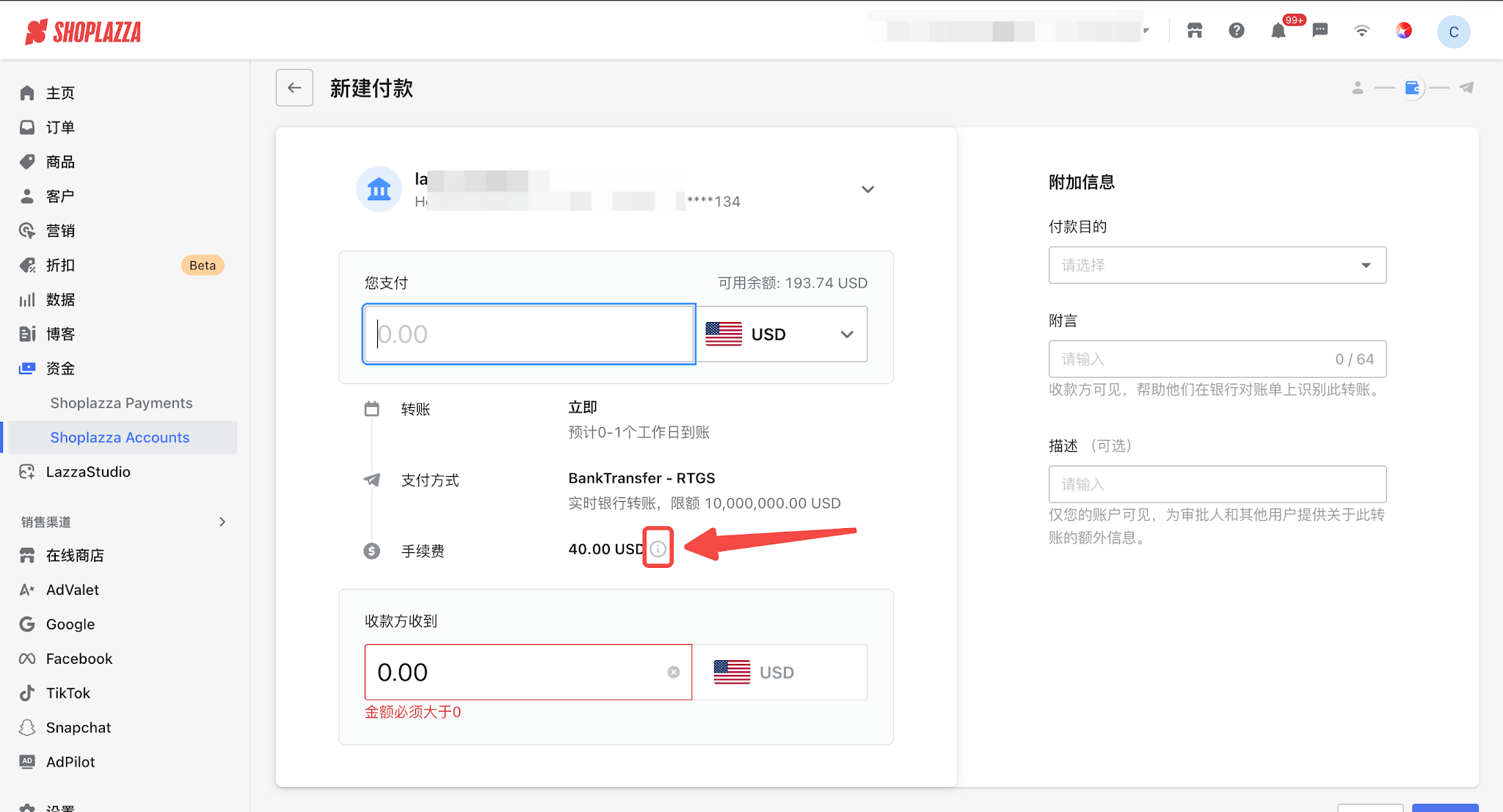Image resolution: width=1503 pixels, height=812 pixels.
Task: Click the USD flag in recipient currency box
Action: pyautogui.click(x=732, y=672)
